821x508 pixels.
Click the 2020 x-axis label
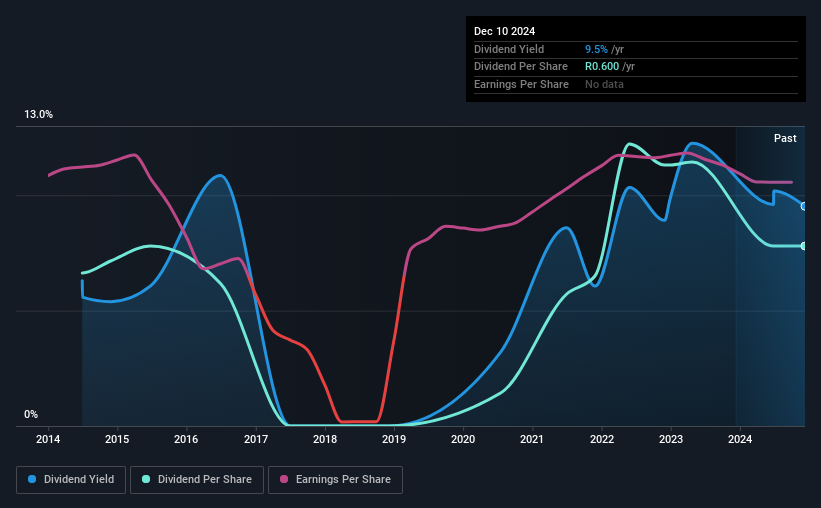463,439
